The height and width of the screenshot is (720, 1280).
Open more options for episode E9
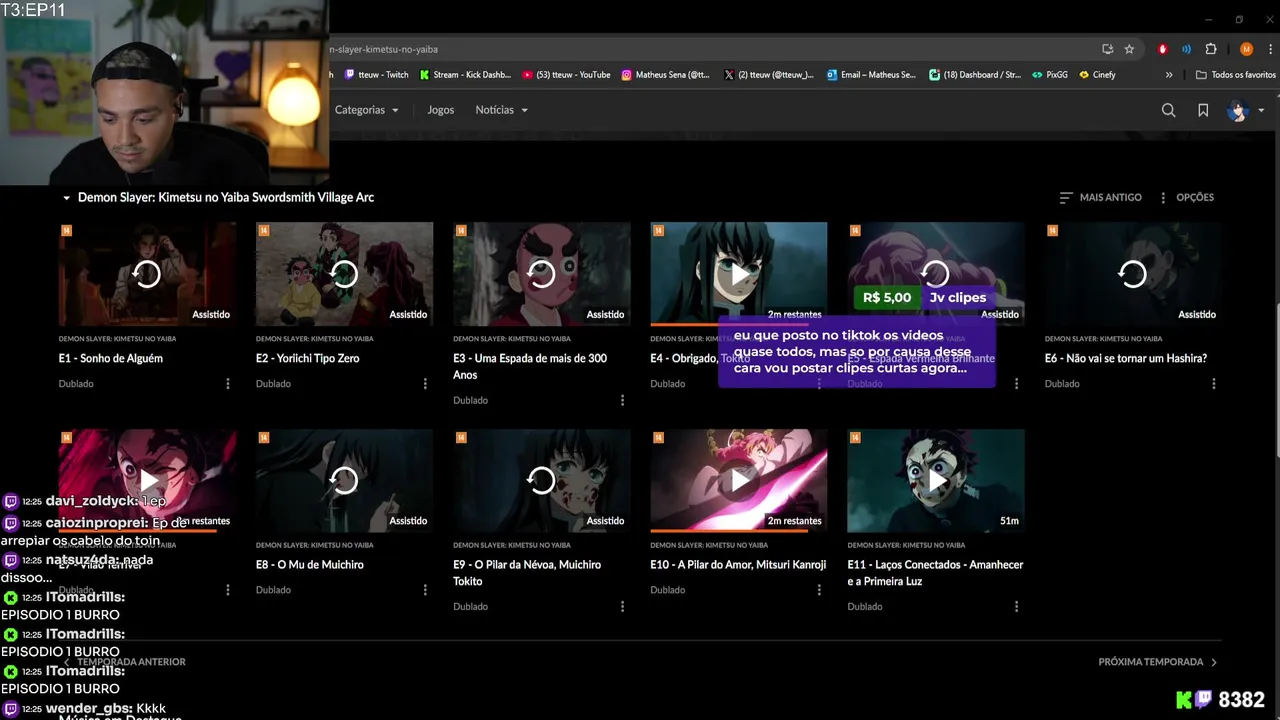pyautogui.click(x=621, y=606)
